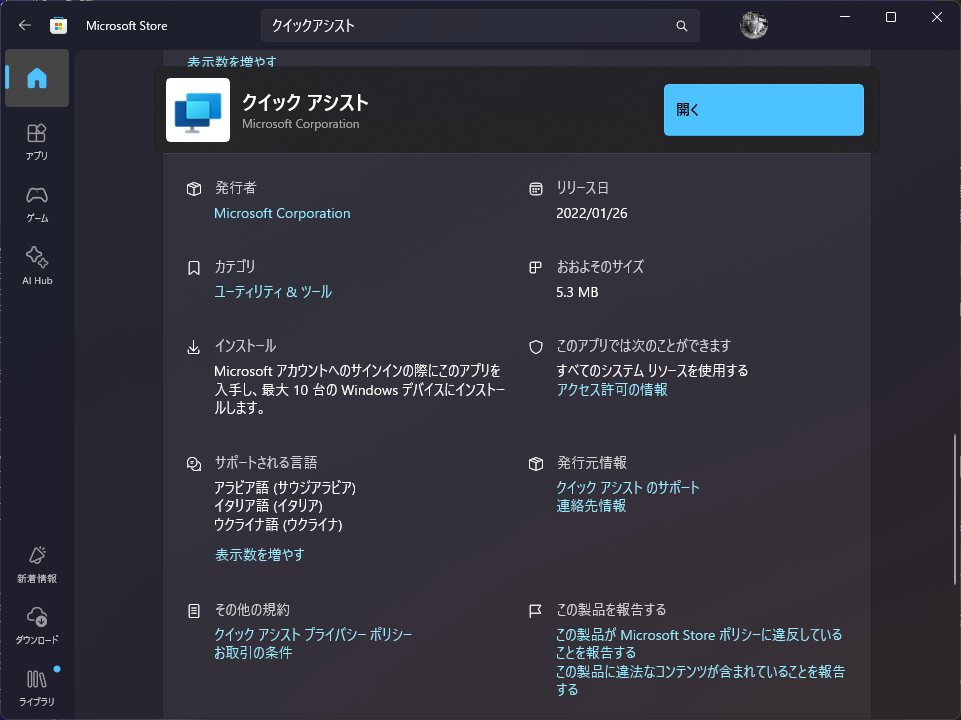
Task: Click the おおよそのサイズ icon
Action: click(536, 268)
